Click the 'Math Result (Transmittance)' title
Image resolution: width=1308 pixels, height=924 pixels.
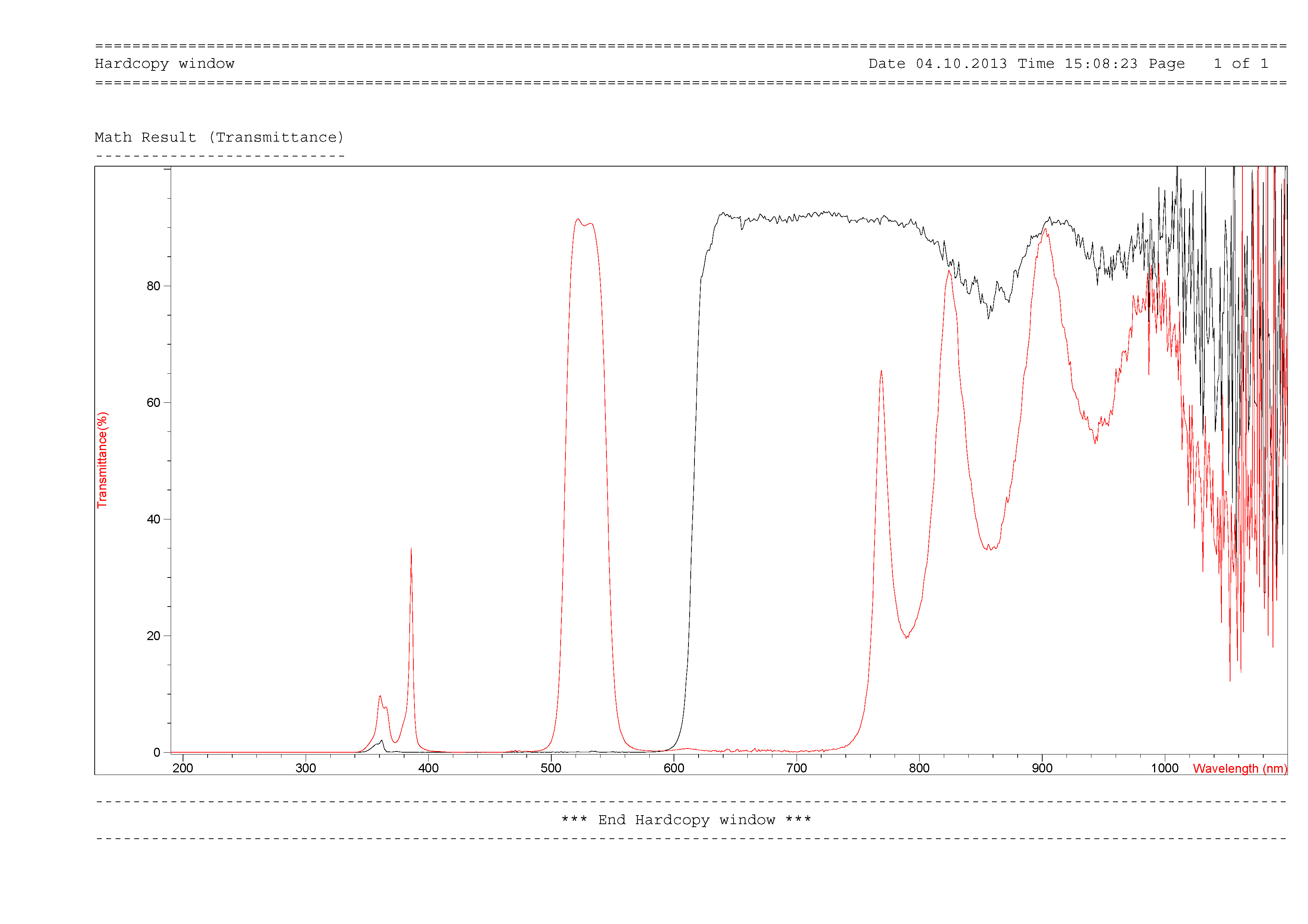coord(219,138)
